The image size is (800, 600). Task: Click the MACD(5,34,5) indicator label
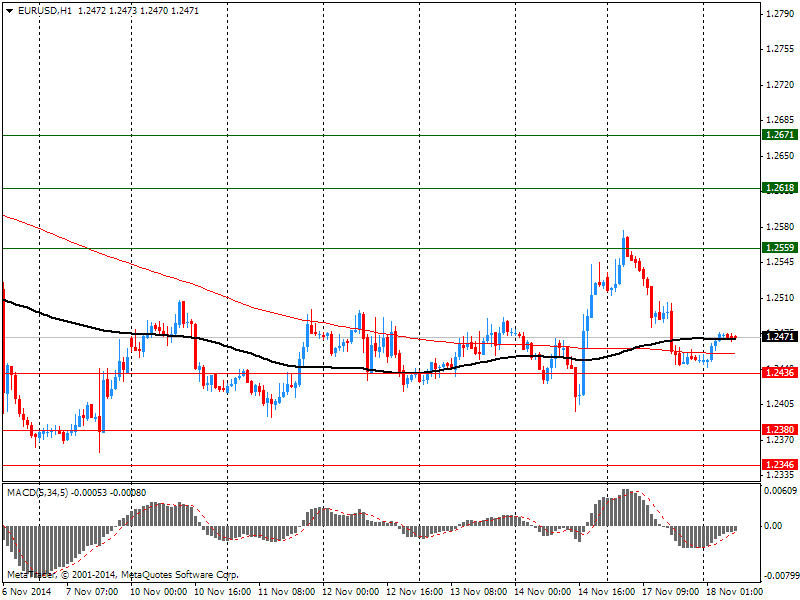37,493
